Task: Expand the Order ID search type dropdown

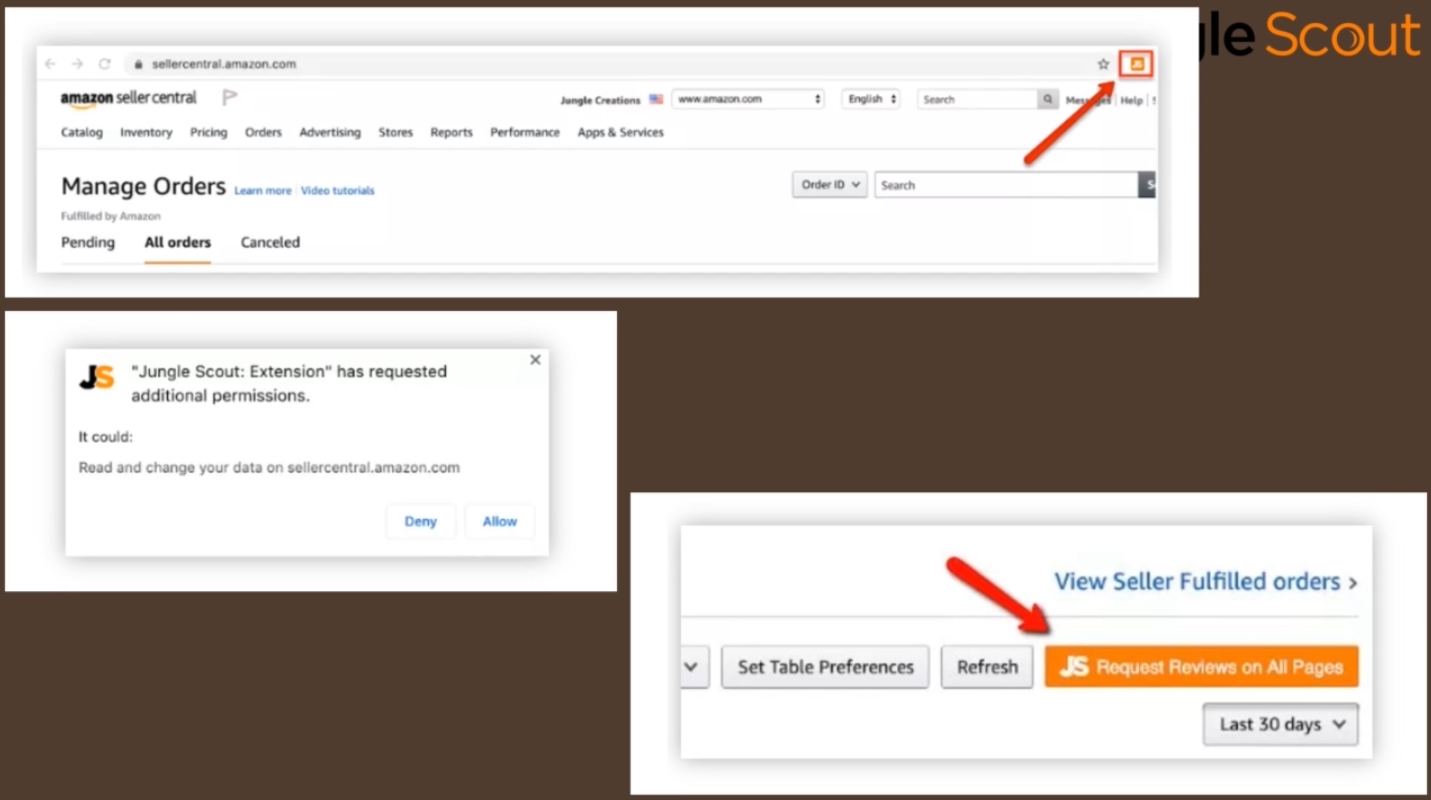Action: (x=829, y=185)
